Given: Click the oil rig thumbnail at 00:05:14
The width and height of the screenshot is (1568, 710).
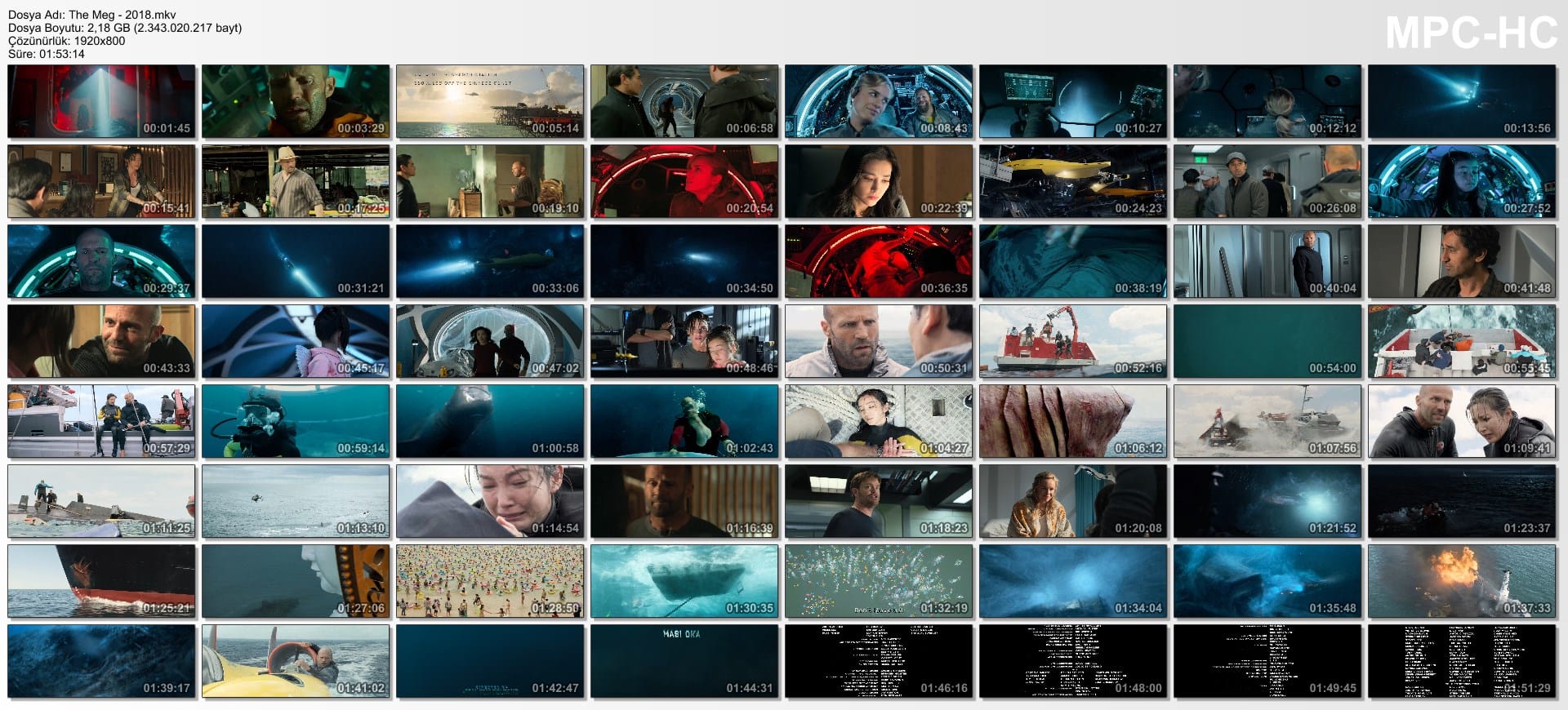Looking at the screenshot, I should 490,101.
